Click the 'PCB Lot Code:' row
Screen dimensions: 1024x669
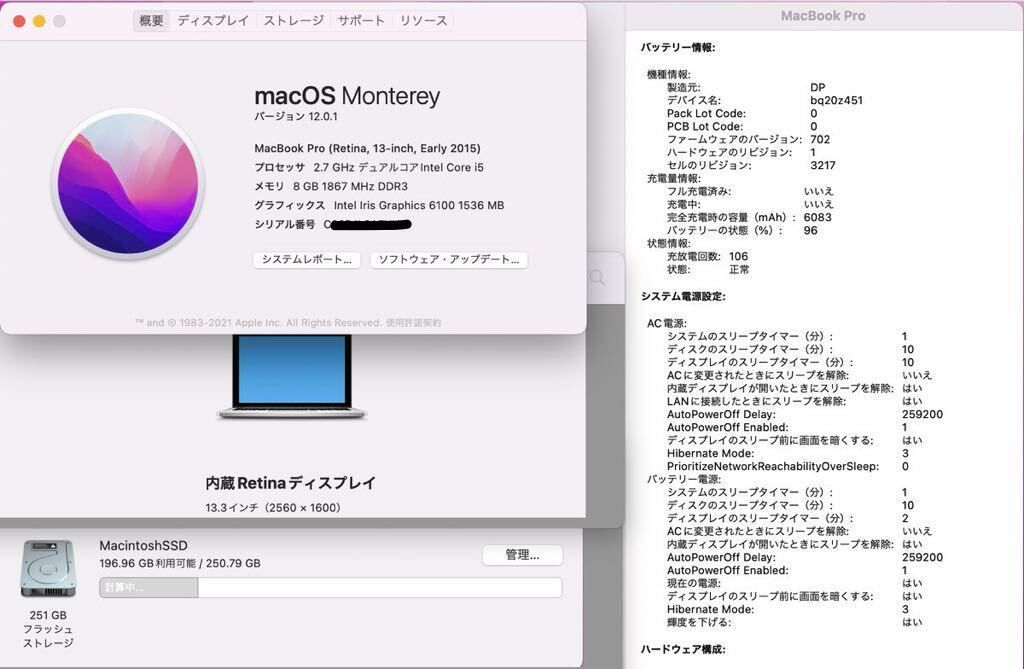[742, 127]
